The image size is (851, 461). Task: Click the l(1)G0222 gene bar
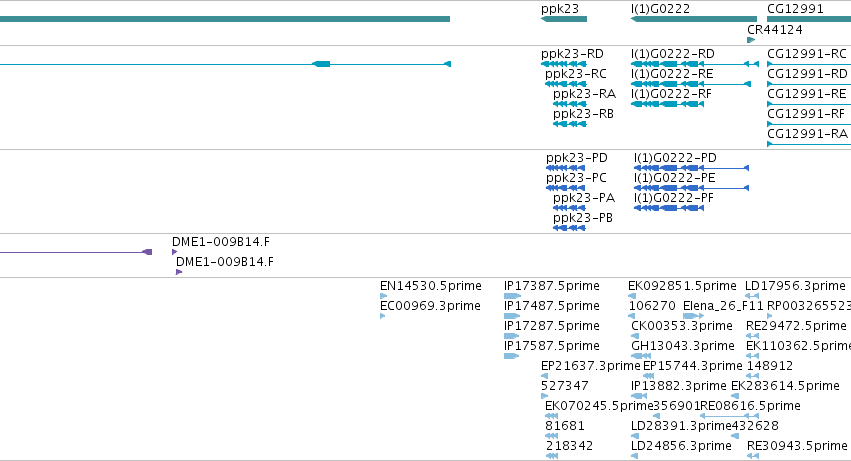click(x=694, y=19)
